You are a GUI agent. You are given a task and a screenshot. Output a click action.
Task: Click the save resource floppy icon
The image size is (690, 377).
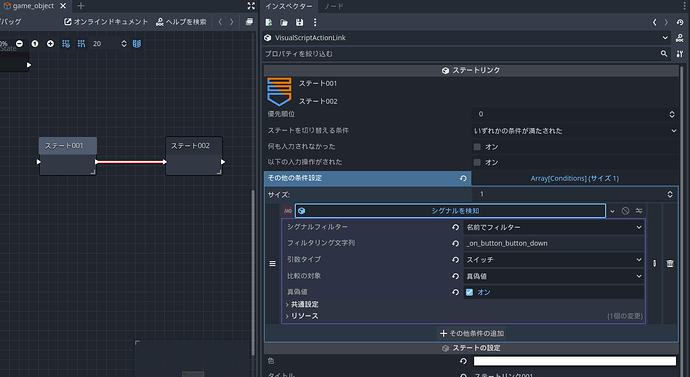[x=299, y=22]
